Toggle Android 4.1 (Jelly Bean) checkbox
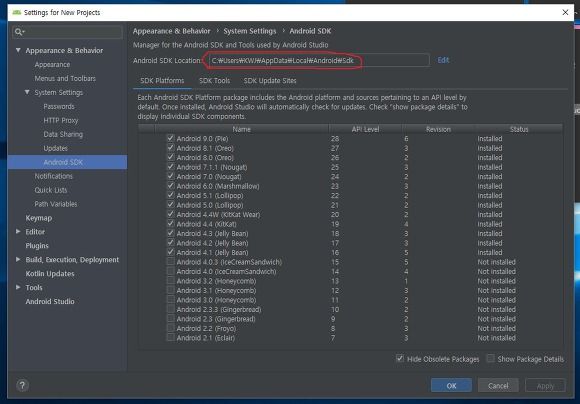This screenshot has height=404, width=580. [171, 252]
